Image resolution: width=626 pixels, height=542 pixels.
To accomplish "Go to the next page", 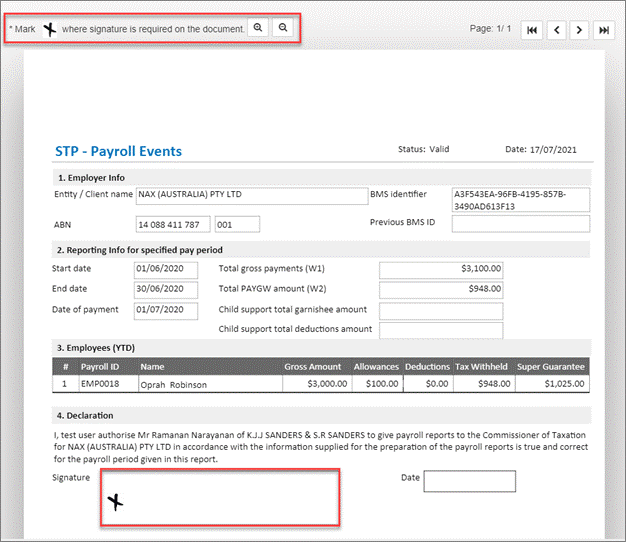I will [580, 30].
